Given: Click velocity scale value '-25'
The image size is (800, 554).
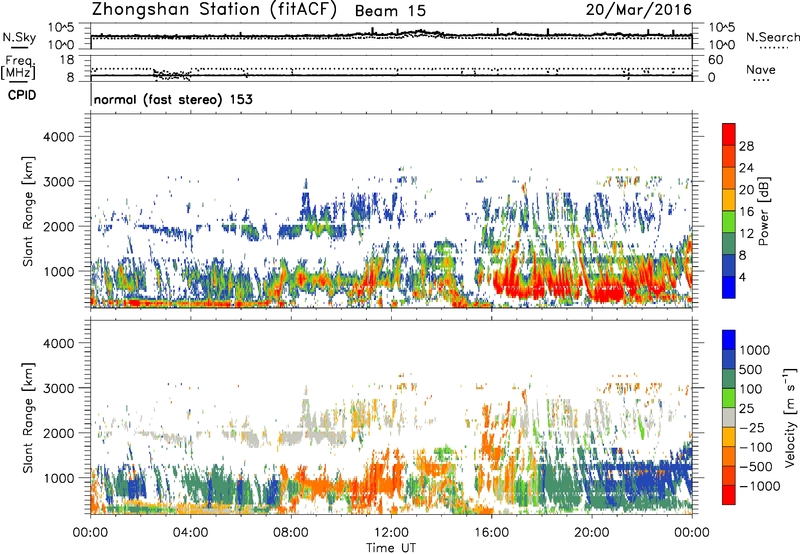Looking at the screenshot, I should point(753,427).
